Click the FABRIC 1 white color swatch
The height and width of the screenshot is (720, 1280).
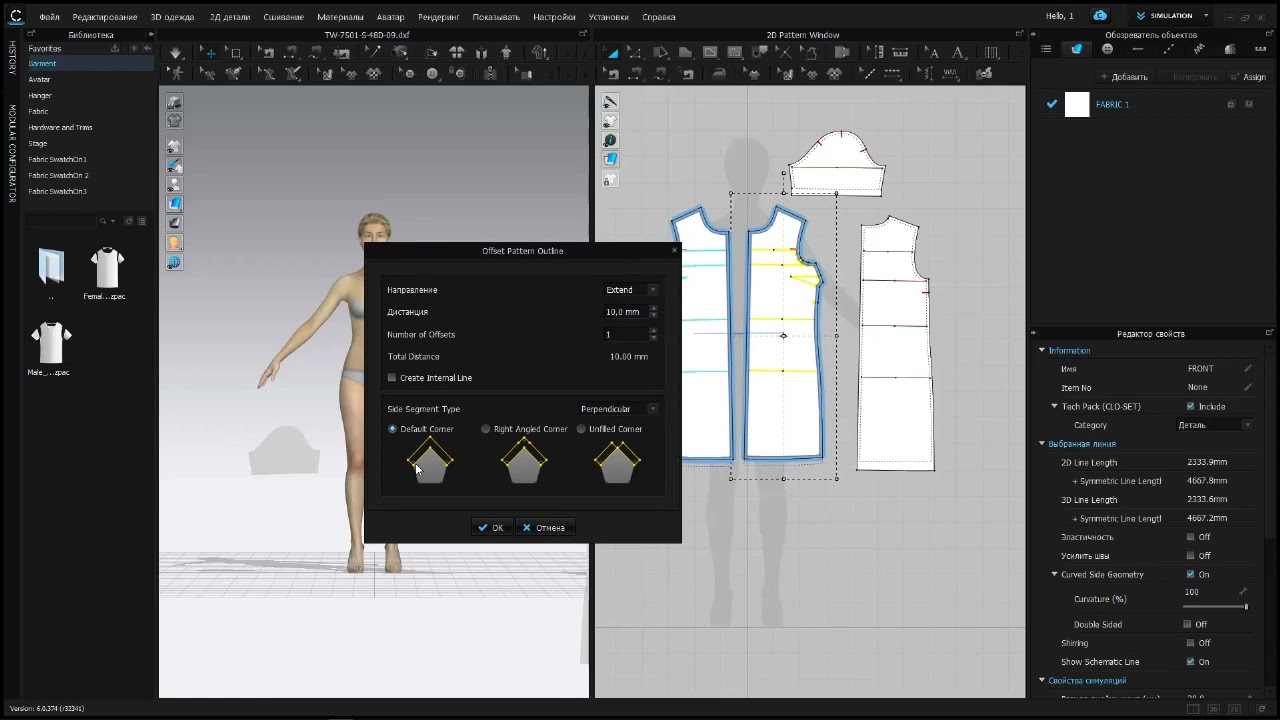click(x=1077, y=104)
